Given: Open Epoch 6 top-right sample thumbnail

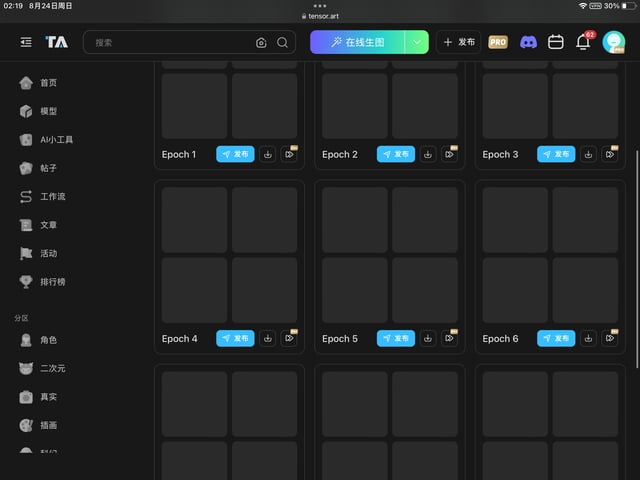Looking at the screenshot, I should click(585, 220).
